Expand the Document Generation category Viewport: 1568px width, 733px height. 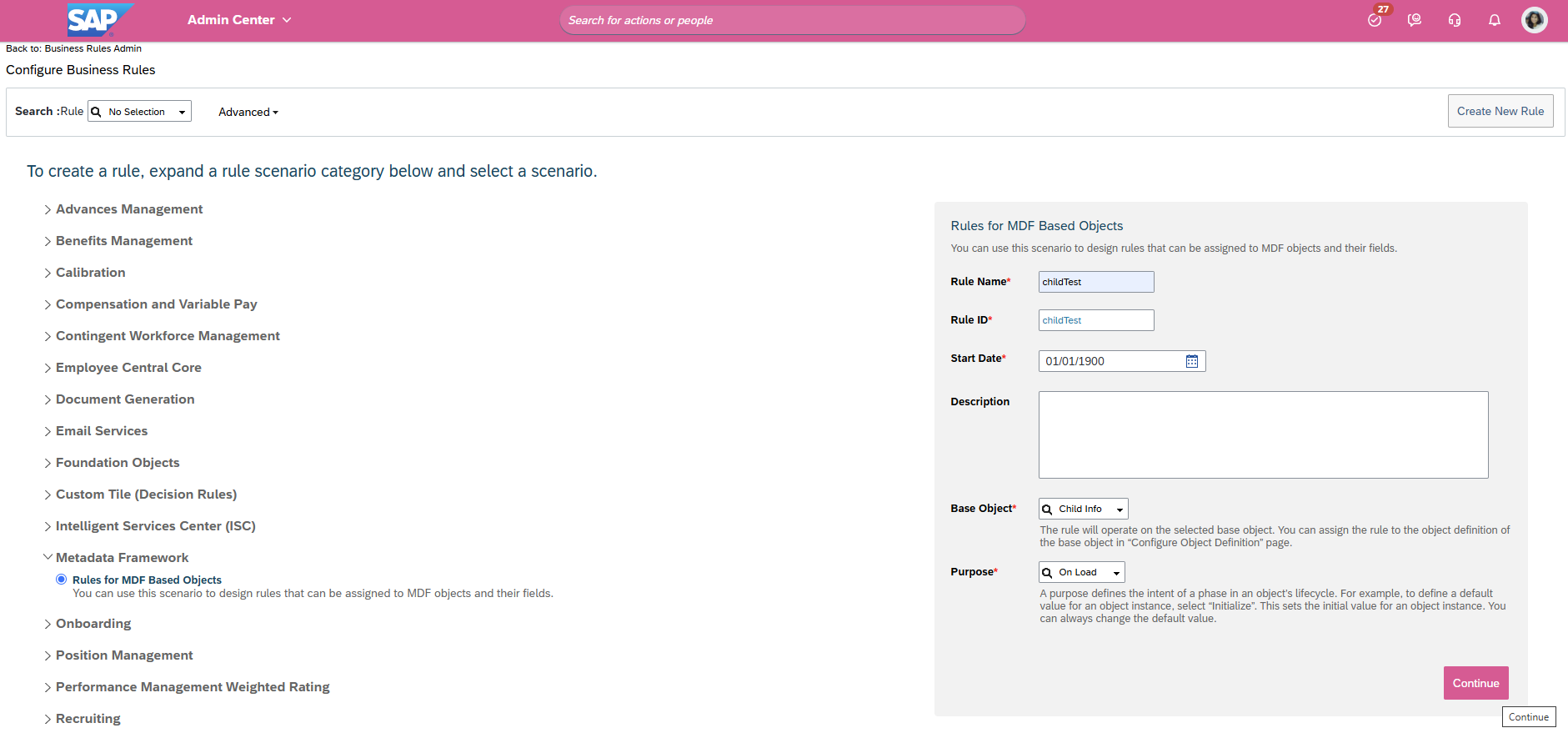[x=119, y=399]
